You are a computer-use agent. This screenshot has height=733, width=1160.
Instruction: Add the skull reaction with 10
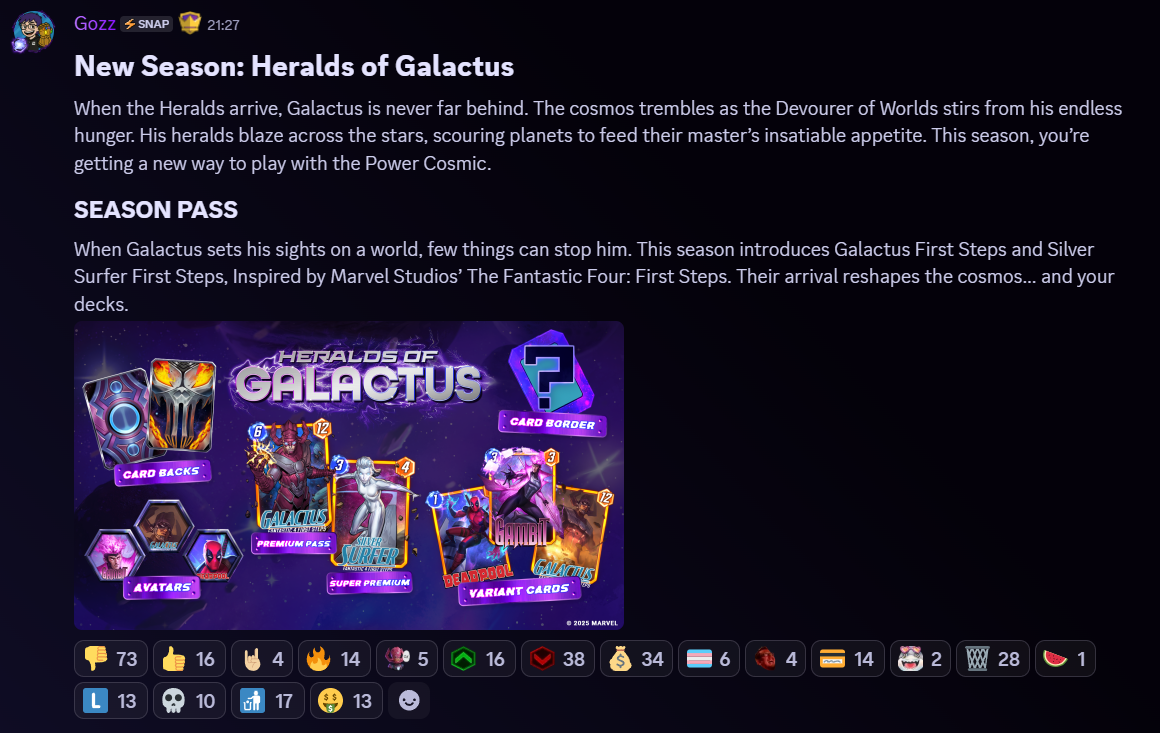click(x=189, y=700)
